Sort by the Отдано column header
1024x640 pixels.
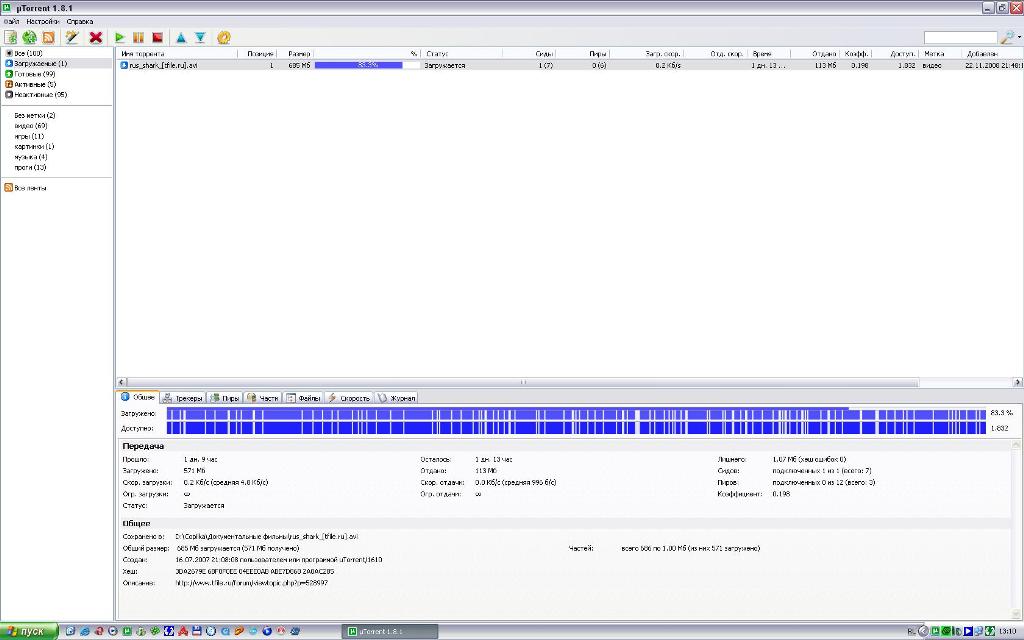(815, 54)
